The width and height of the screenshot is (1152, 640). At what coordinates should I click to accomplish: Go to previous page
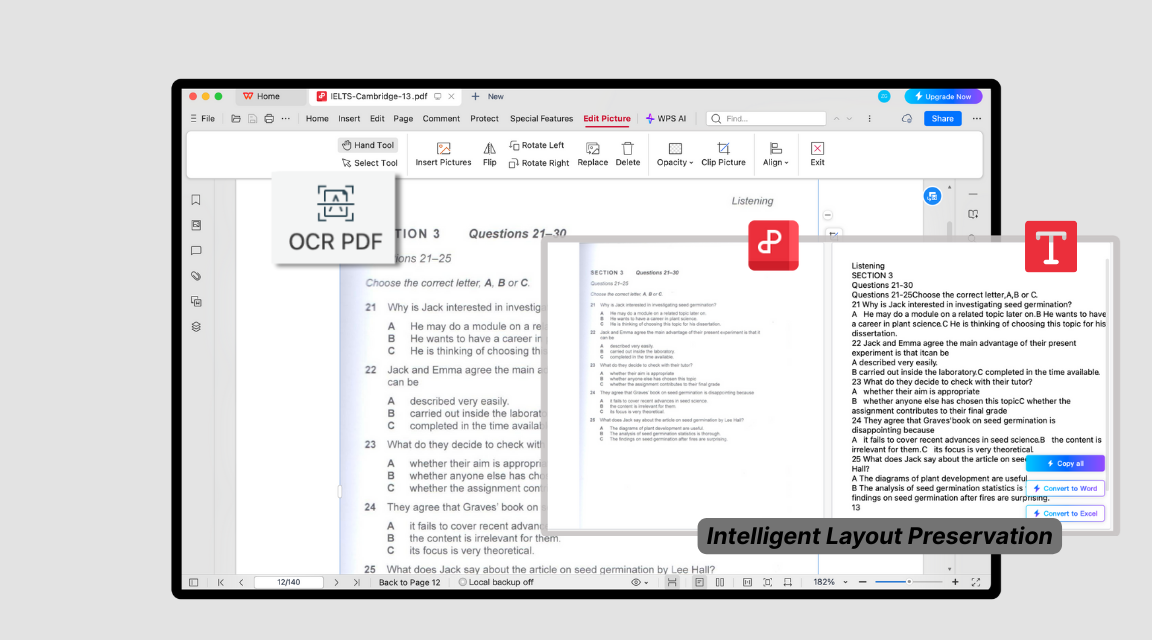point(241,582)
